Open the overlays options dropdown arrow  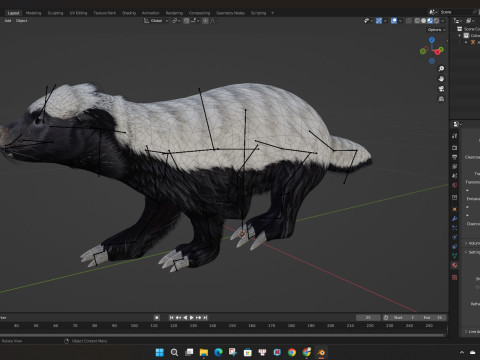[x=400, y=21]
